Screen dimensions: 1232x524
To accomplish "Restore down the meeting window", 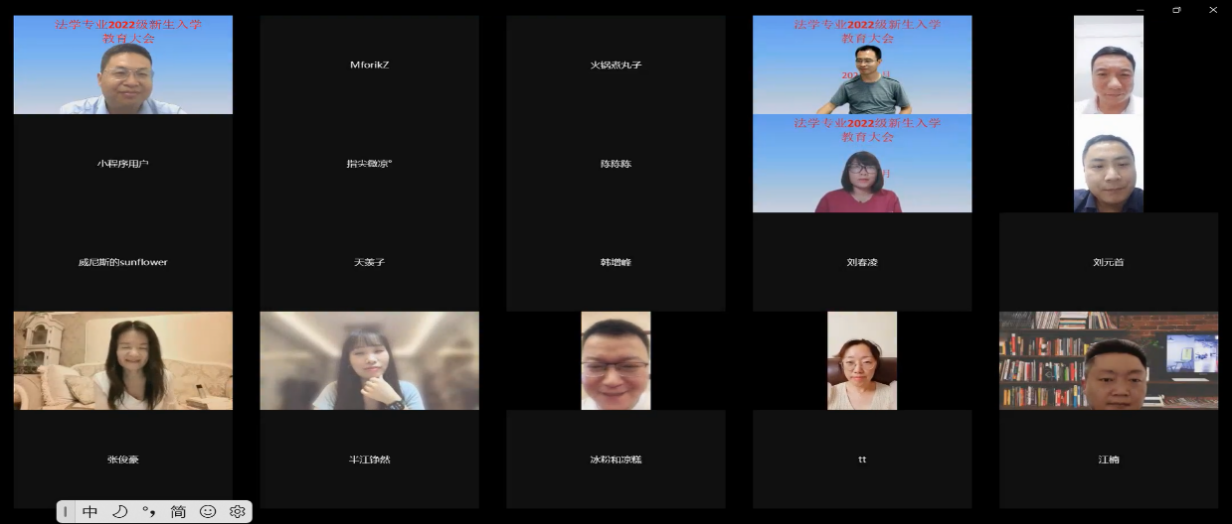I will (1176, 9).
